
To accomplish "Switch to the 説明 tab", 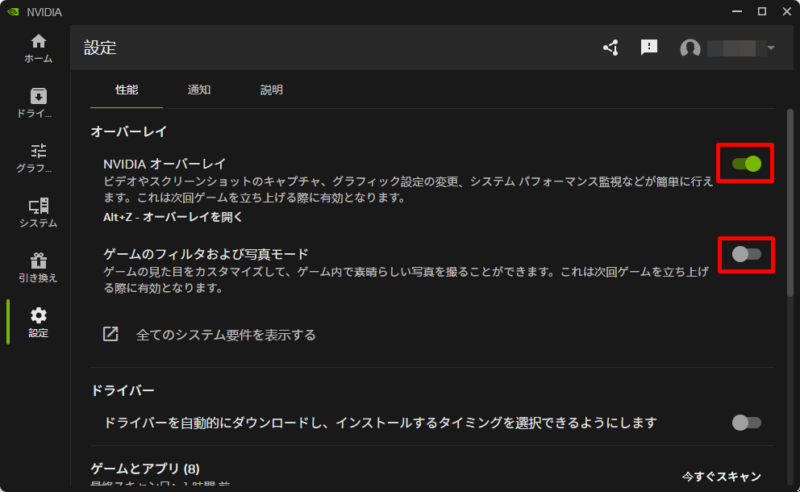I will point(271,90).
